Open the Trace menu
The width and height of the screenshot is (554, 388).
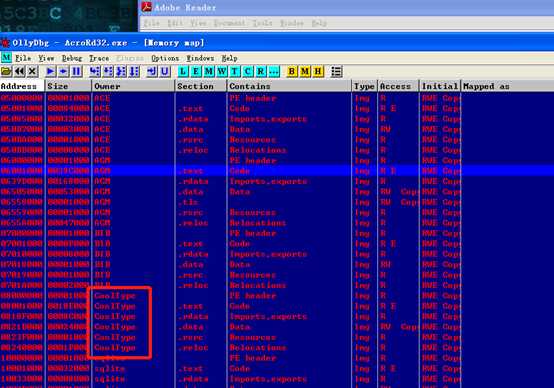(99, 58)
